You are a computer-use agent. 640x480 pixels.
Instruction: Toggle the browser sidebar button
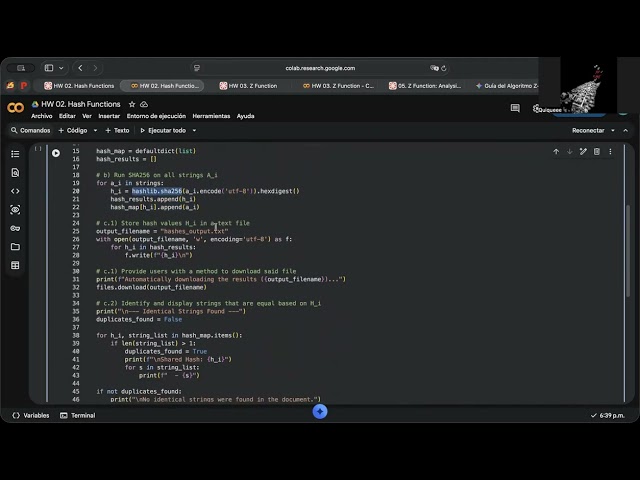[x=49, y=68]
